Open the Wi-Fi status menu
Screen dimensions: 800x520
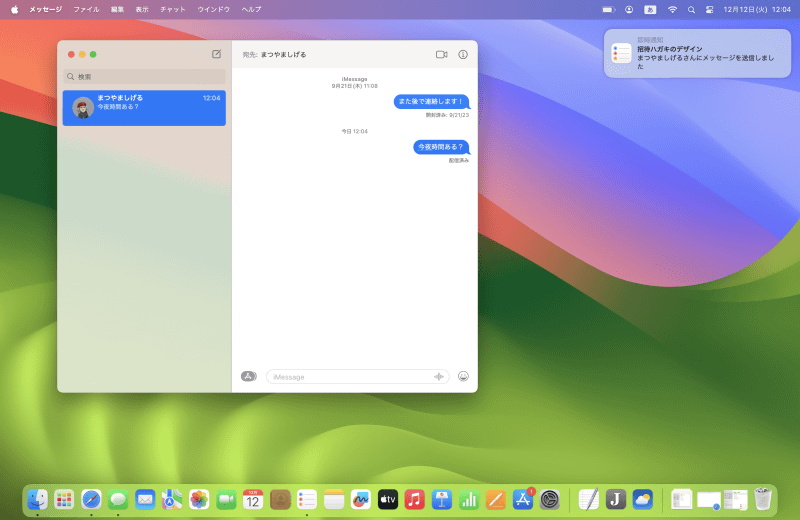point(672,9)
